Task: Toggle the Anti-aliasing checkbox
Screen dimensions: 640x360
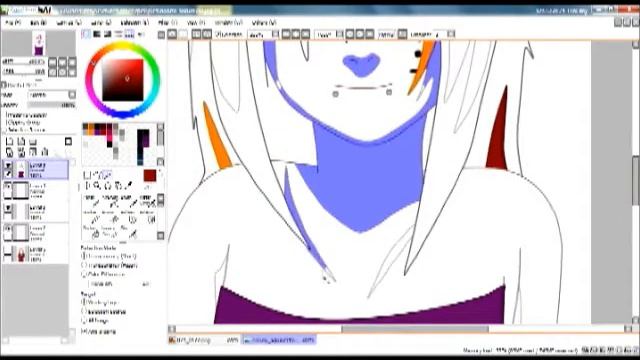Action: click(x=98, y=332)
